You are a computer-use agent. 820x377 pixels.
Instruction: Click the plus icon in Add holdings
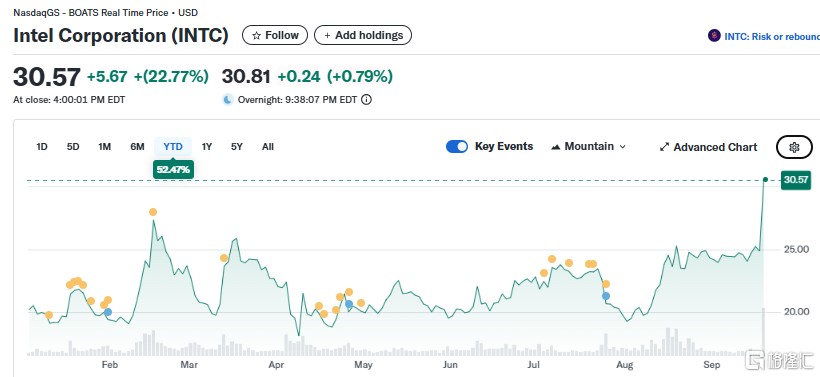(x=327, y=36)
